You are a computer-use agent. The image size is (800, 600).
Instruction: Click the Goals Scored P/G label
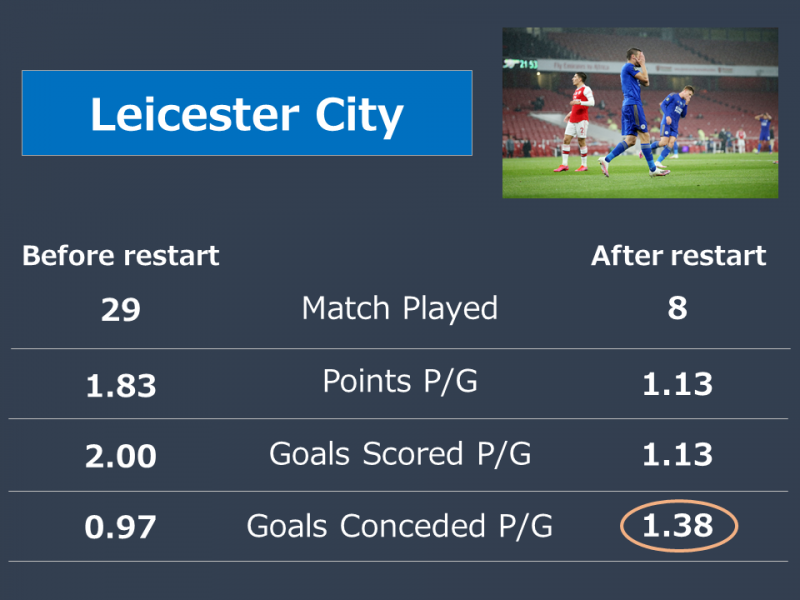pos(400,454)
